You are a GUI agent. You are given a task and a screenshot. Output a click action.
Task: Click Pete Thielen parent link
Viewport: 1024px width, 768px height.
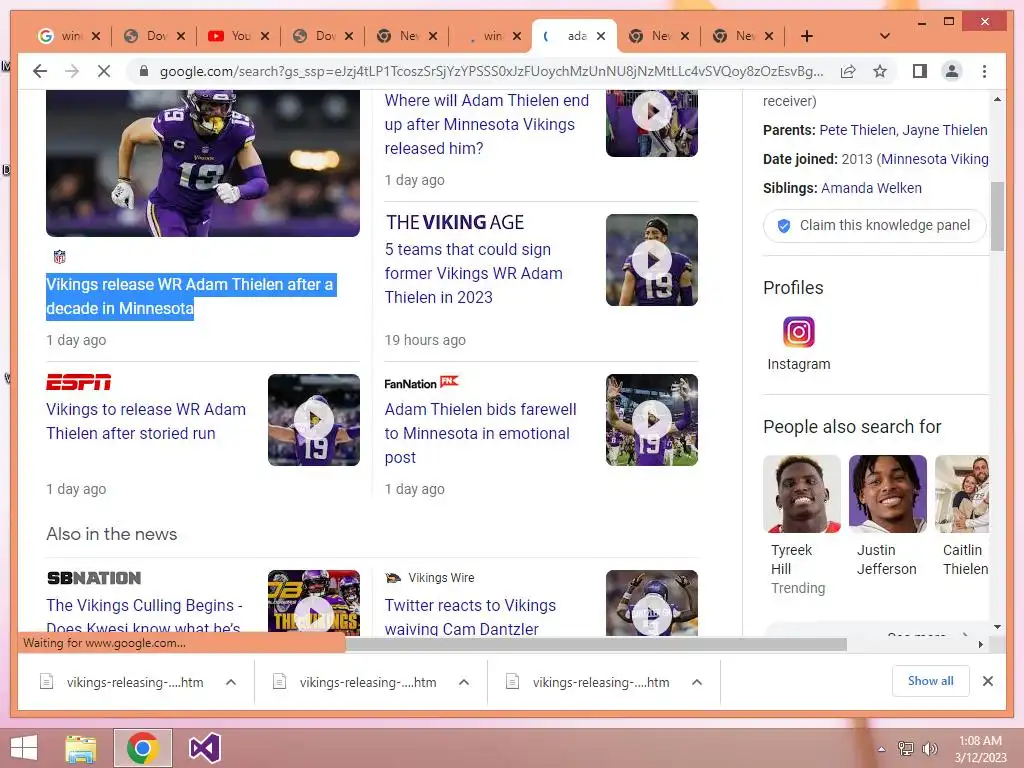coord(858,130)
